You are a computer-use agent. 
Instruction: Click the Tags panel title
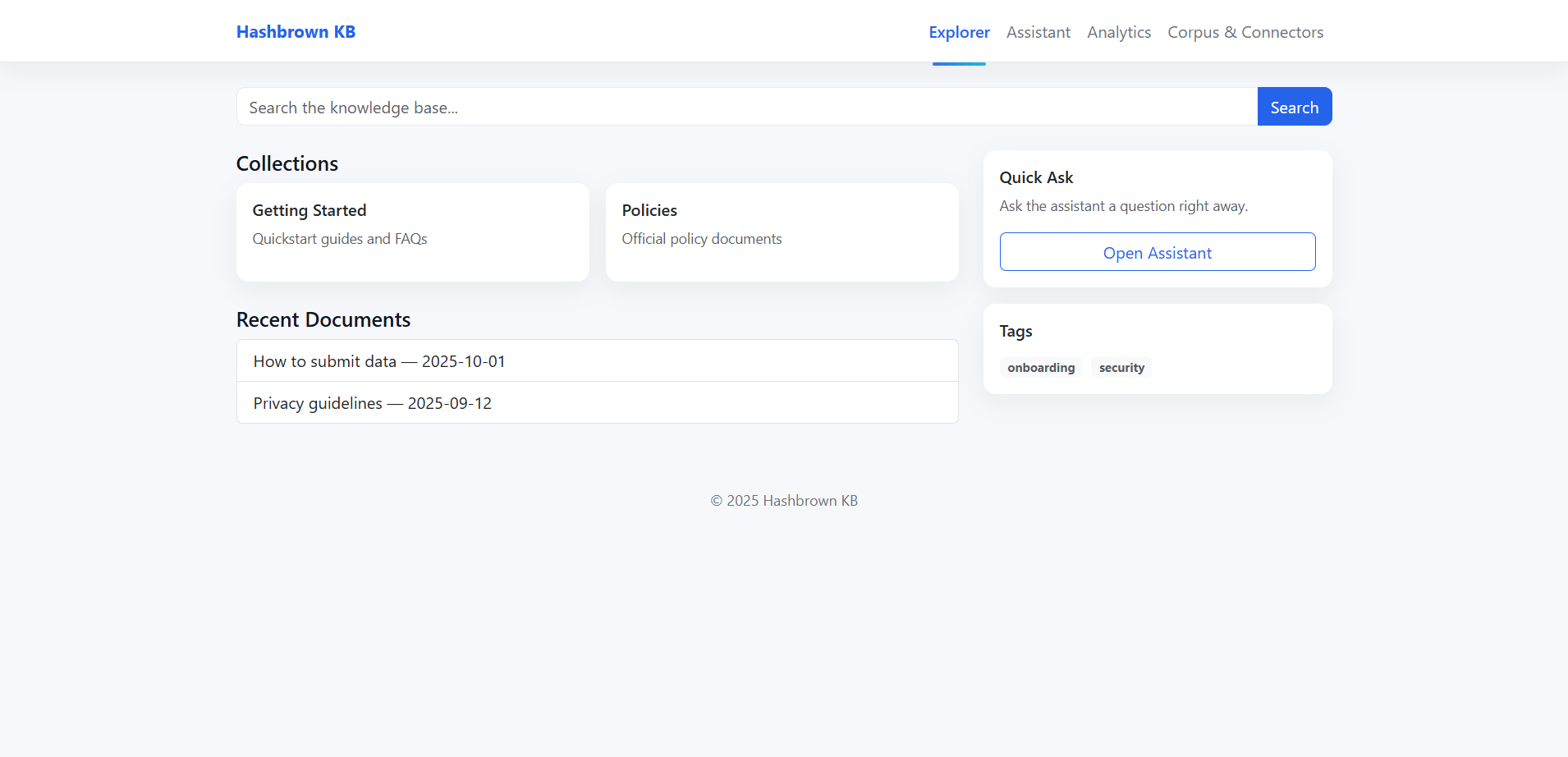[x=1015, y=331]
